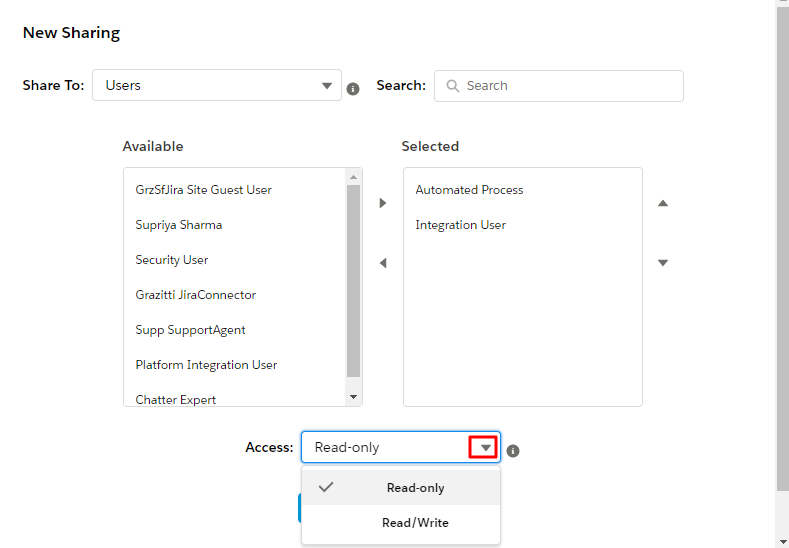Image resolution: width=789 pixels, height=548 pixels.
Task: Select Automated Process in Selected list
Action: click(469, 190)
